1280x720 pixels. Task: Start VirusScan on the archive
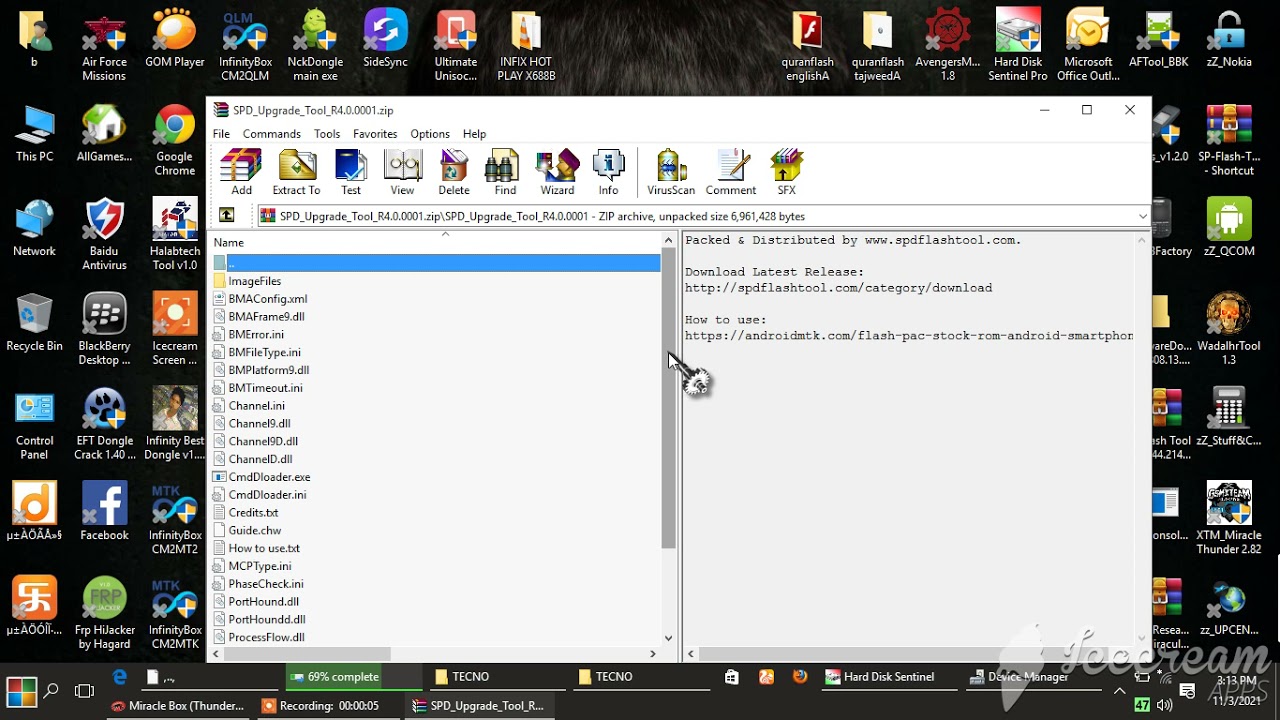(671, 172)
